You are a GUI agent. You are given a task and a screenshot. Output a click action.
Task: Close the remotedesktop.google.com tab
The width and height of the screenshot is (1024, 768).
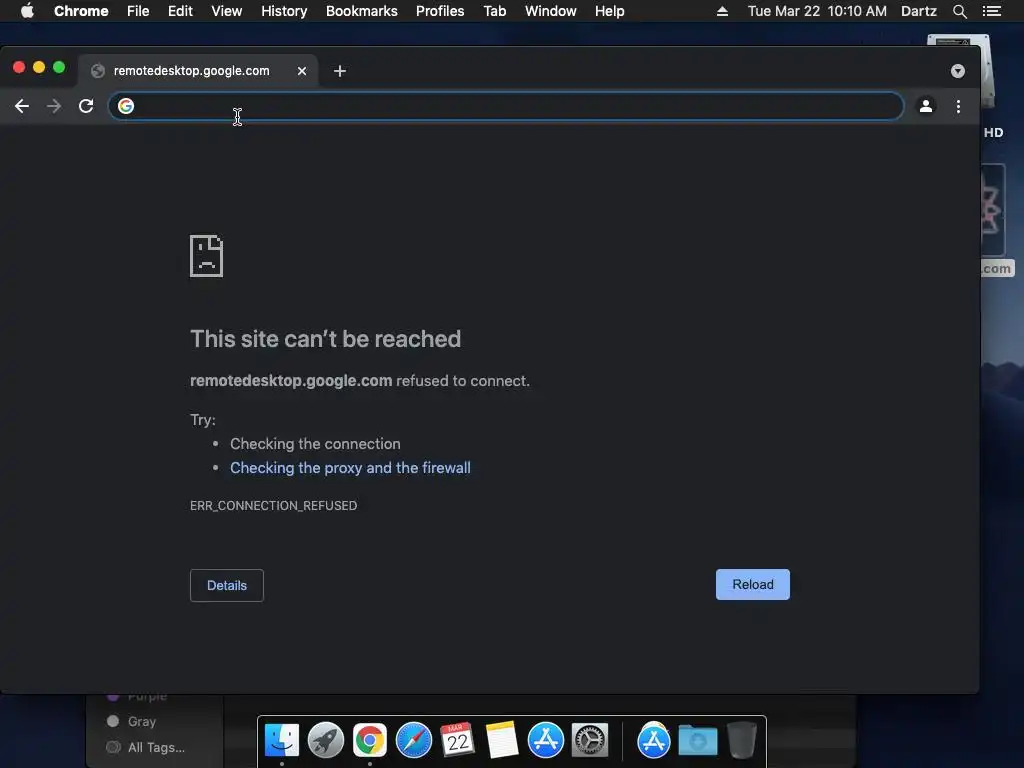coord(302,71)
